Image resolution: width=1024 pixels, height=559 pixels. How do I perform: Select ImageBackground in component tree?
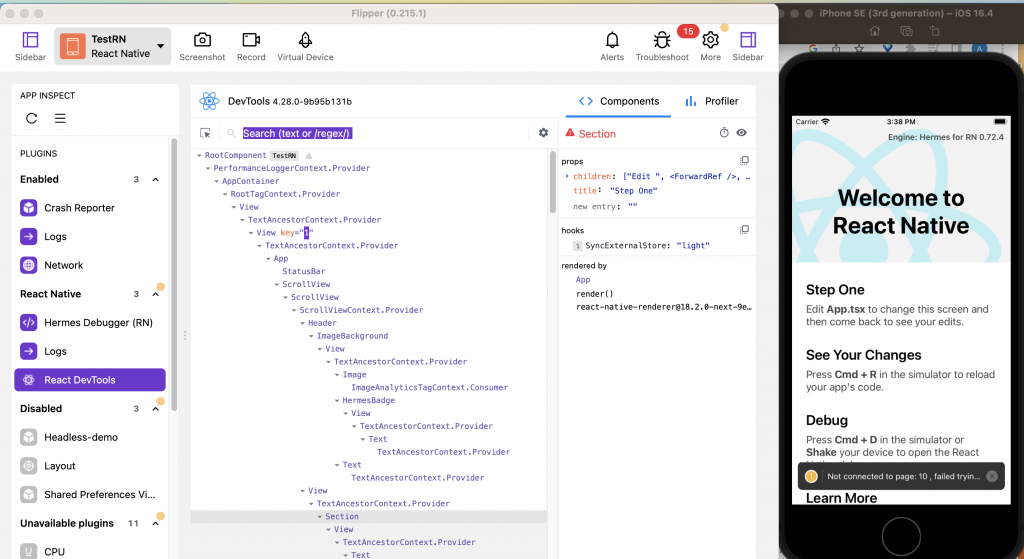(352, 336)
